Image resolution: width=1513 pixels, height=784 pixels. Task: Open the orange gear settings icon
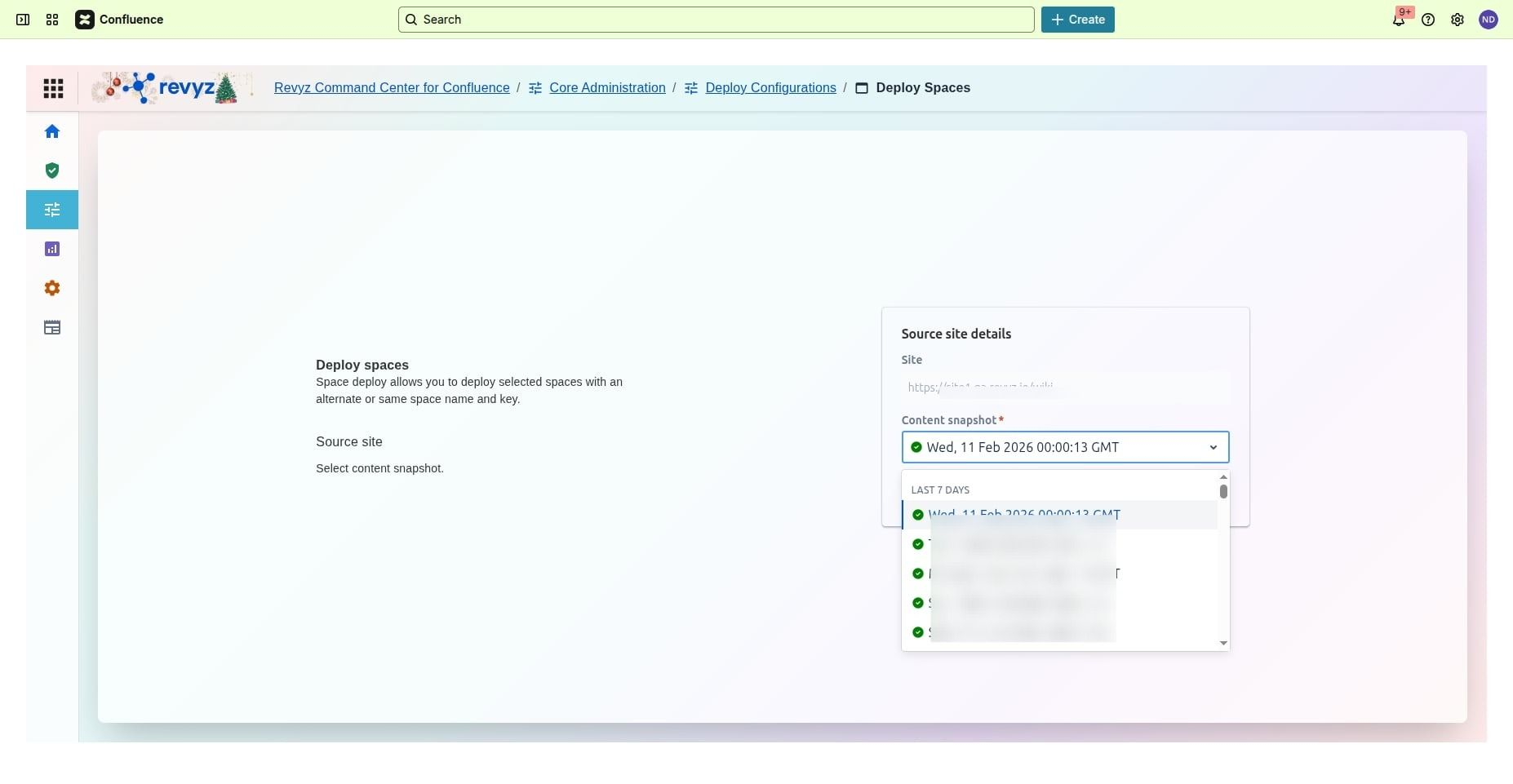(x=52, y=288)
